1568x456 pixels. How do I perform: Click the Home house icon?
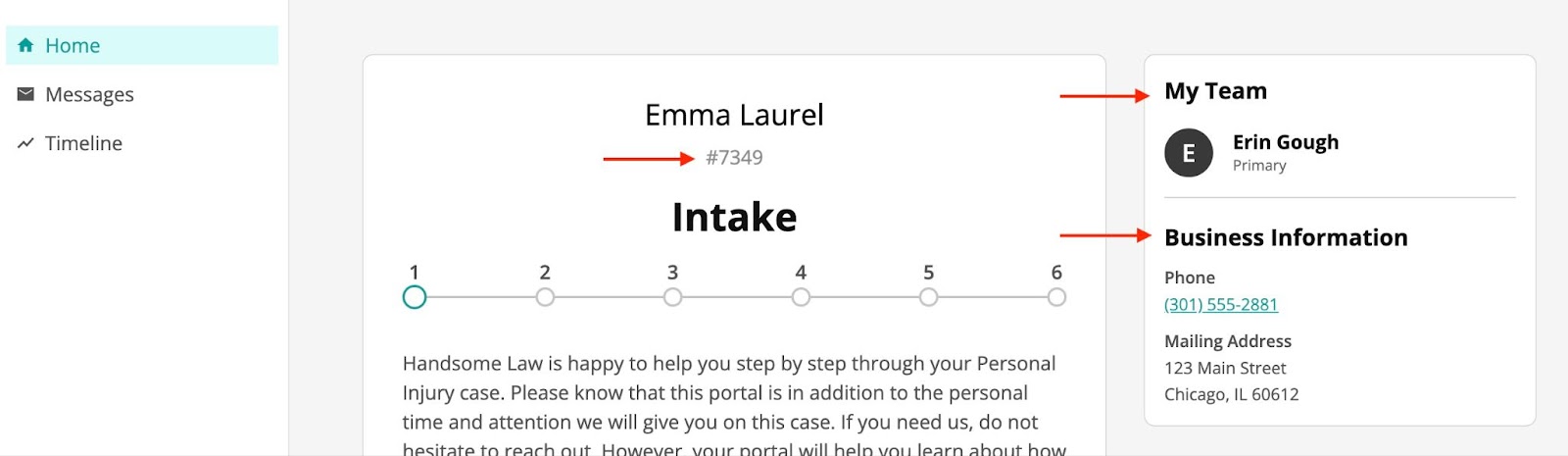click(25, 45)
